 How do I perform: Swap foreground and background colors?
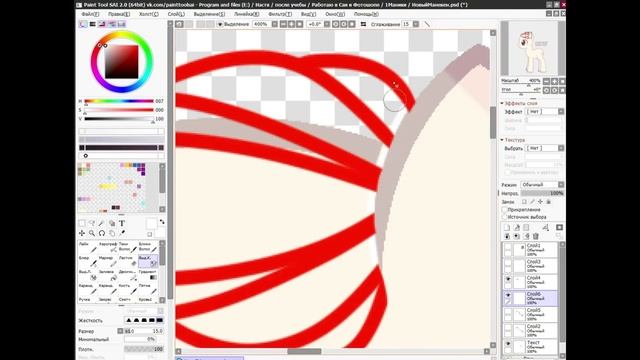tap(162, 222)
